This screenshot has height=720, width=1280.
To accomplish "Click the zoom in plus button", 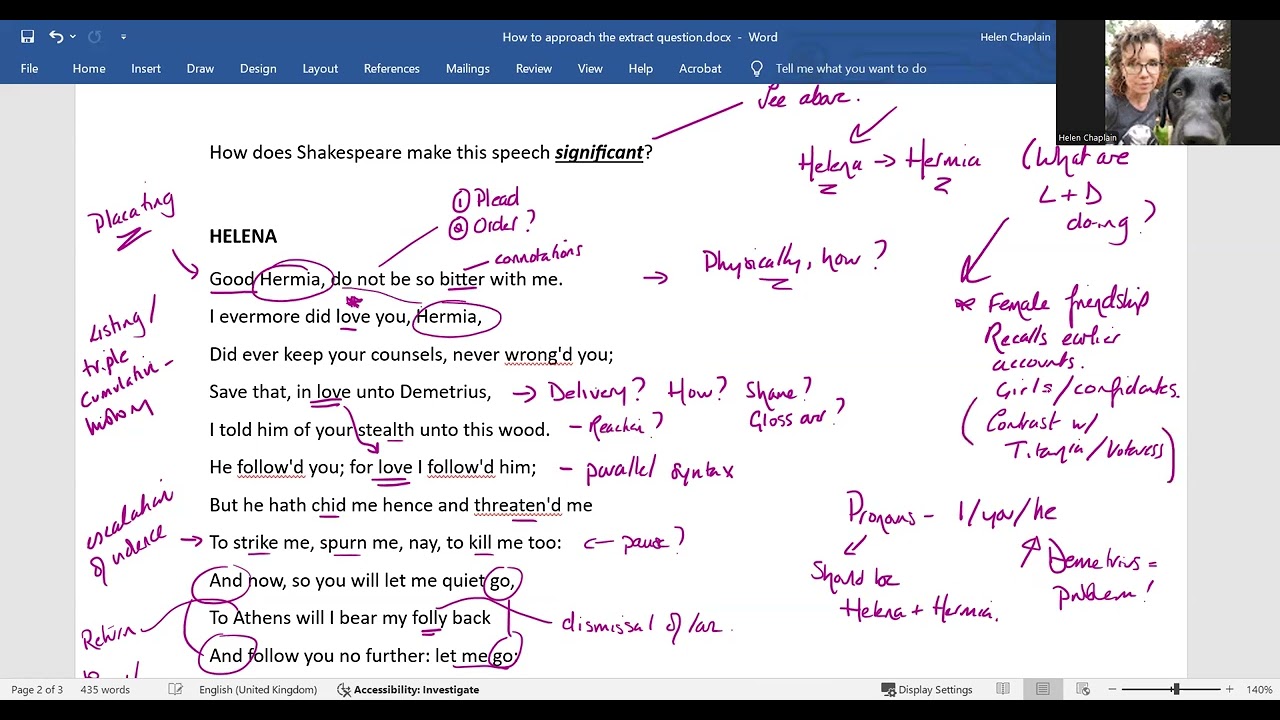I will [1229, 689].
